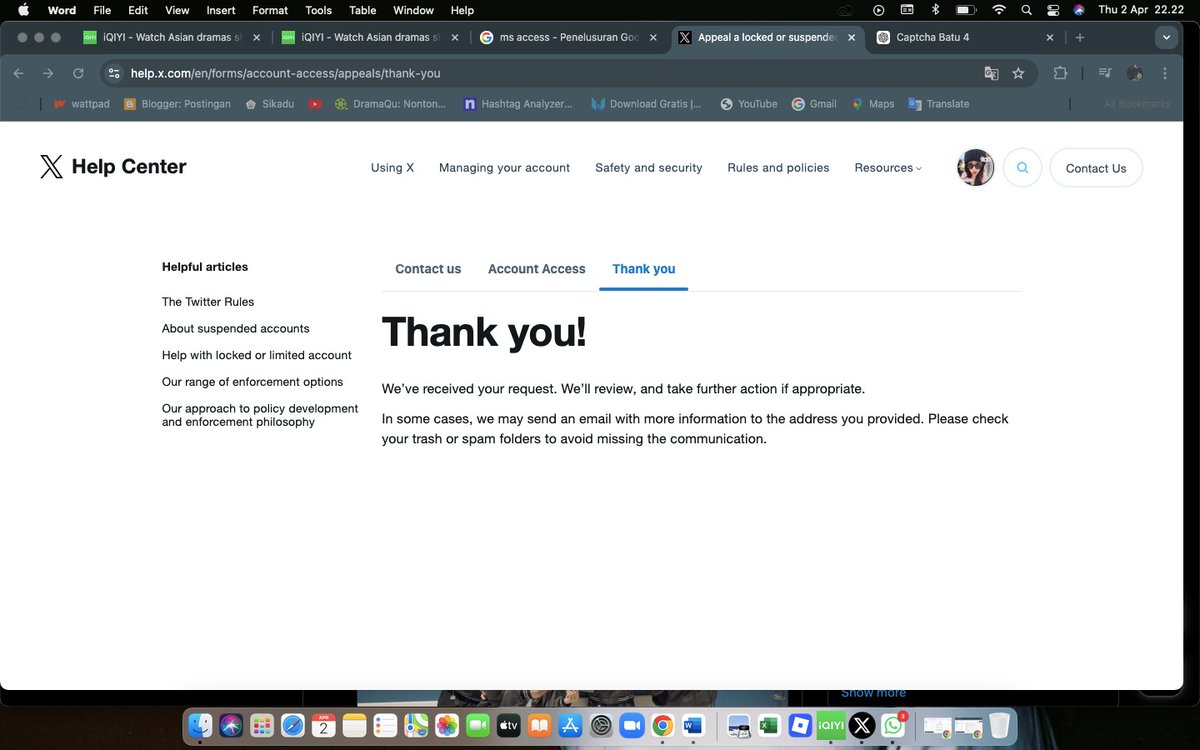Close the Captcha Batu 4 tab
Viewport: 1200px width, 750px height.
pyautogui.click(x=1050, y=37)
